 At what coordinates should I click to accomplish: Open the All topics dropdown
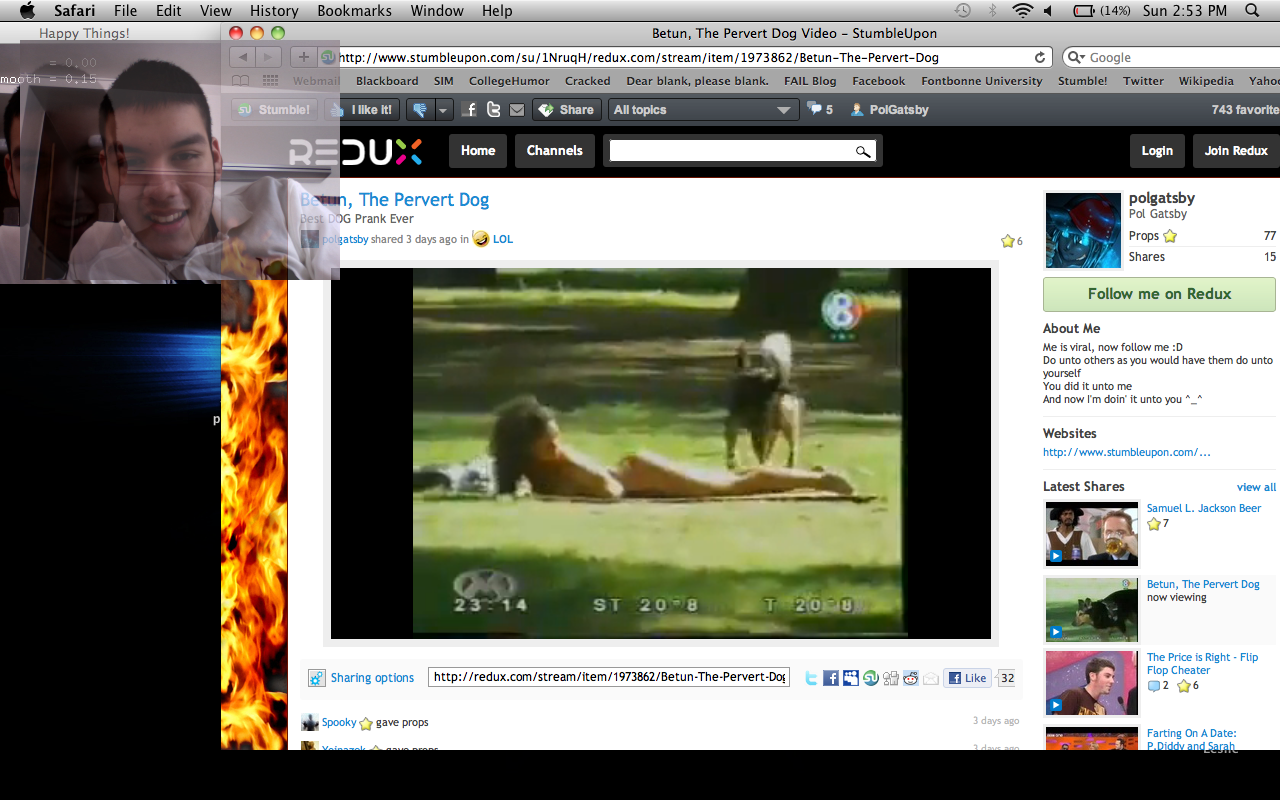click(x=702, y=110)
